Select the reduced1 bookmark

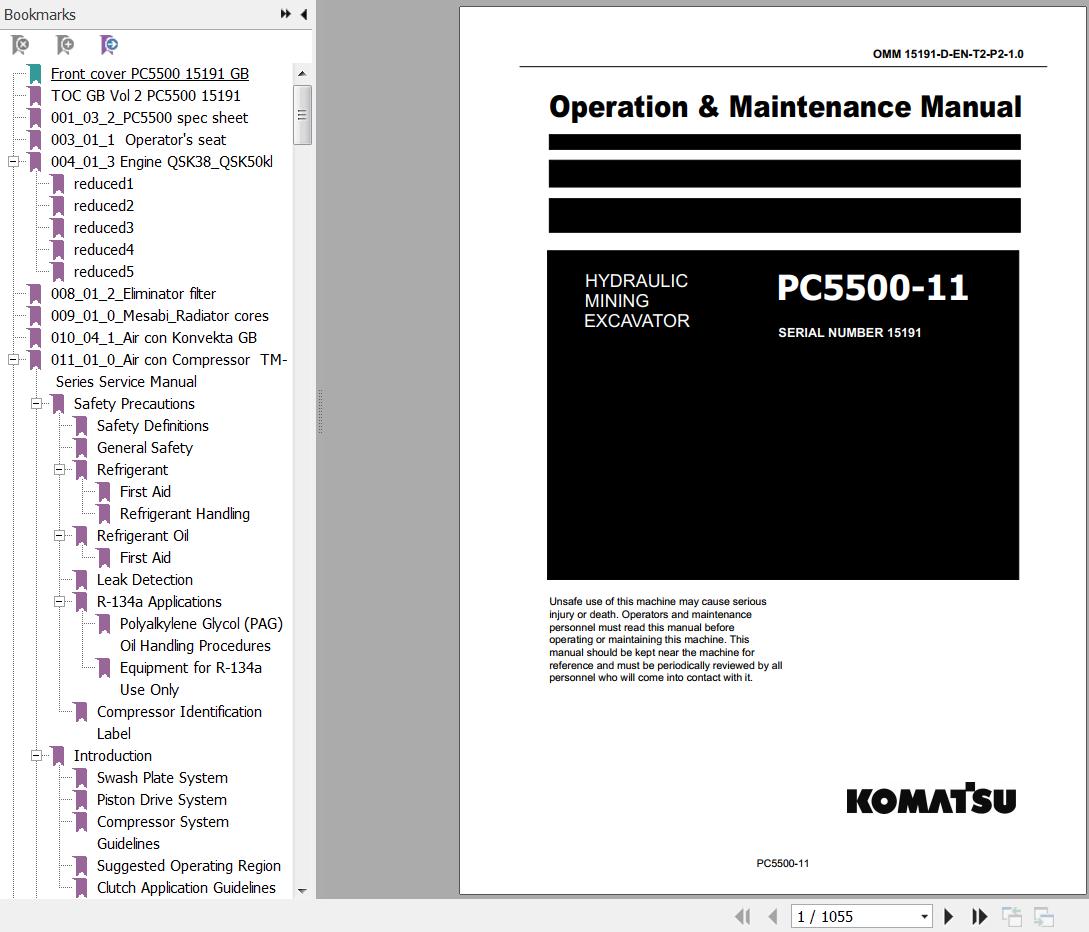[x=103, y=184]
